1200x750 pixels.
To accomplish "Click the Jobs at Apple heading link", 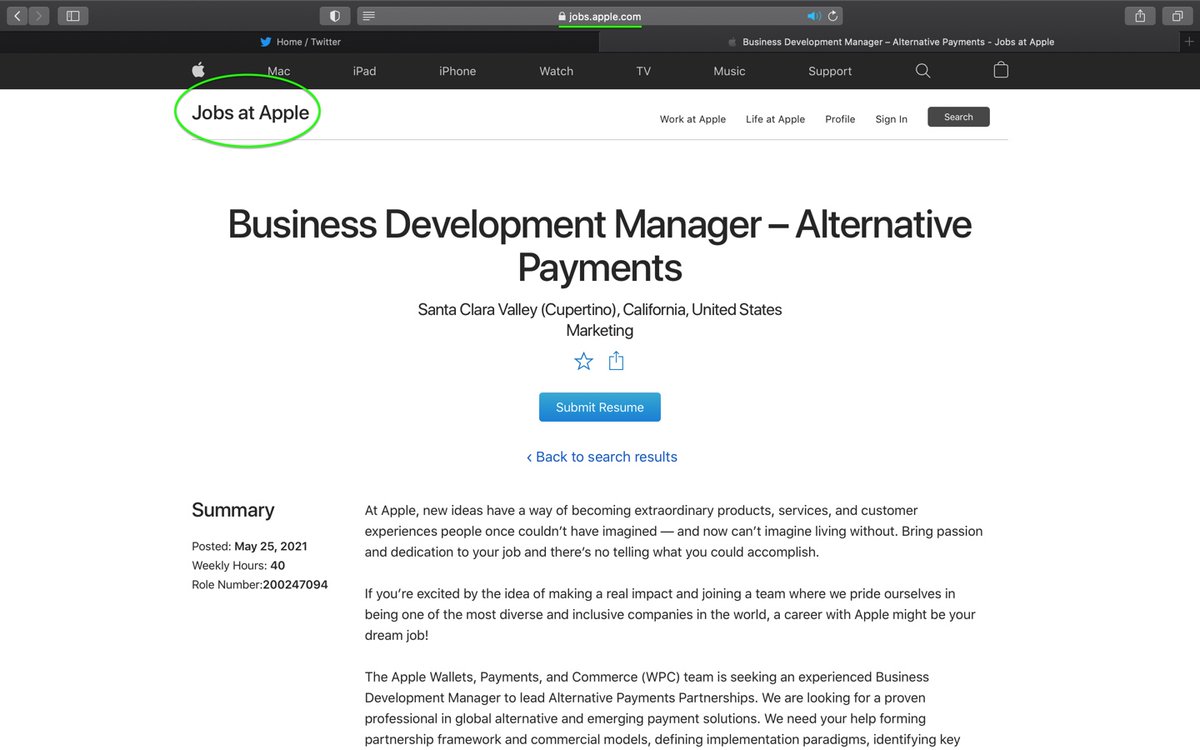I will (250, 113).
